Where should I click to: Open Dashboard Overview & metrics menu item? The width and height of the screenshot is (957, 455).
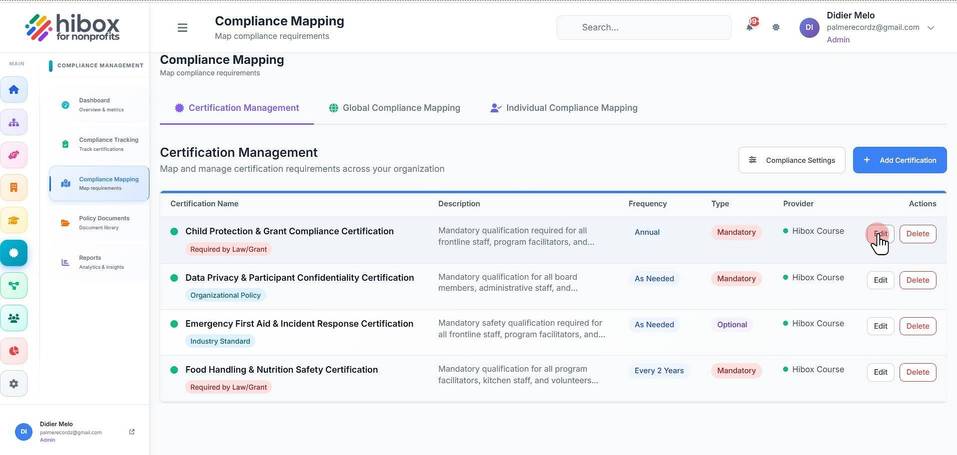point(99,104)
